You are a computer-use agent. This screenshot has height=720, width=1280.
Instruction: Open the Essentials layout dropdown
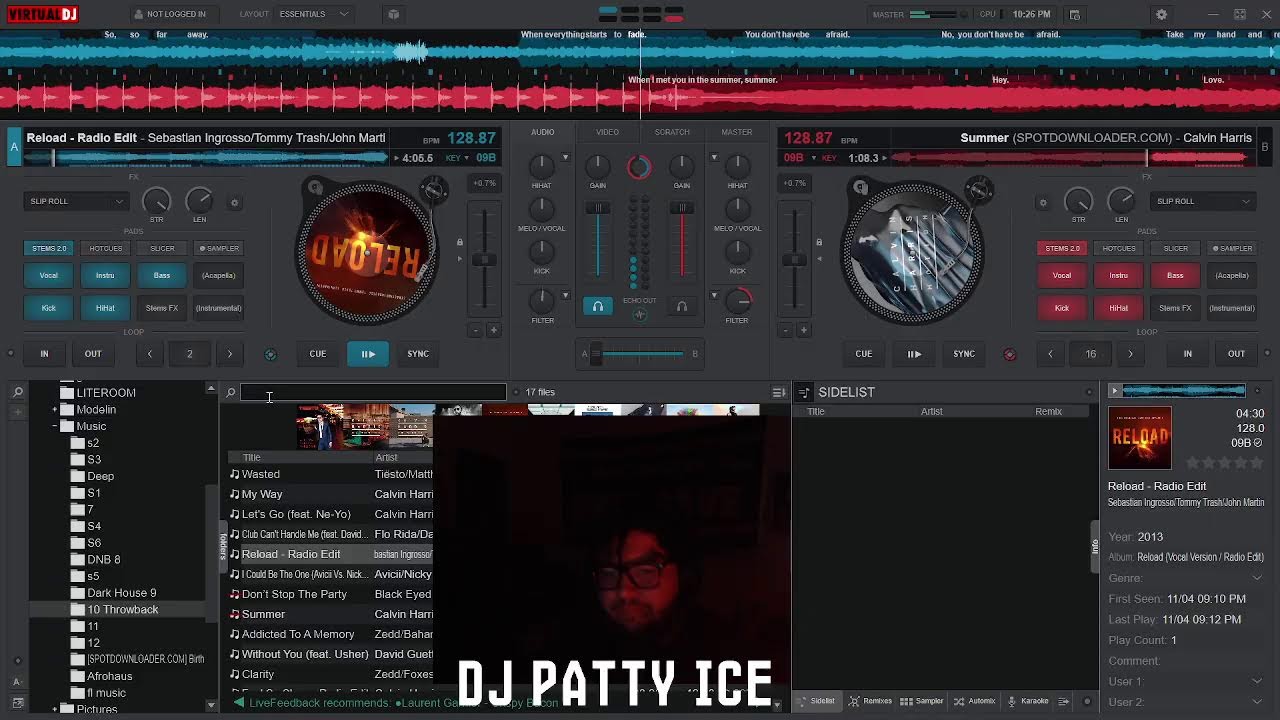pyautogui.click(x=313, y=14)
